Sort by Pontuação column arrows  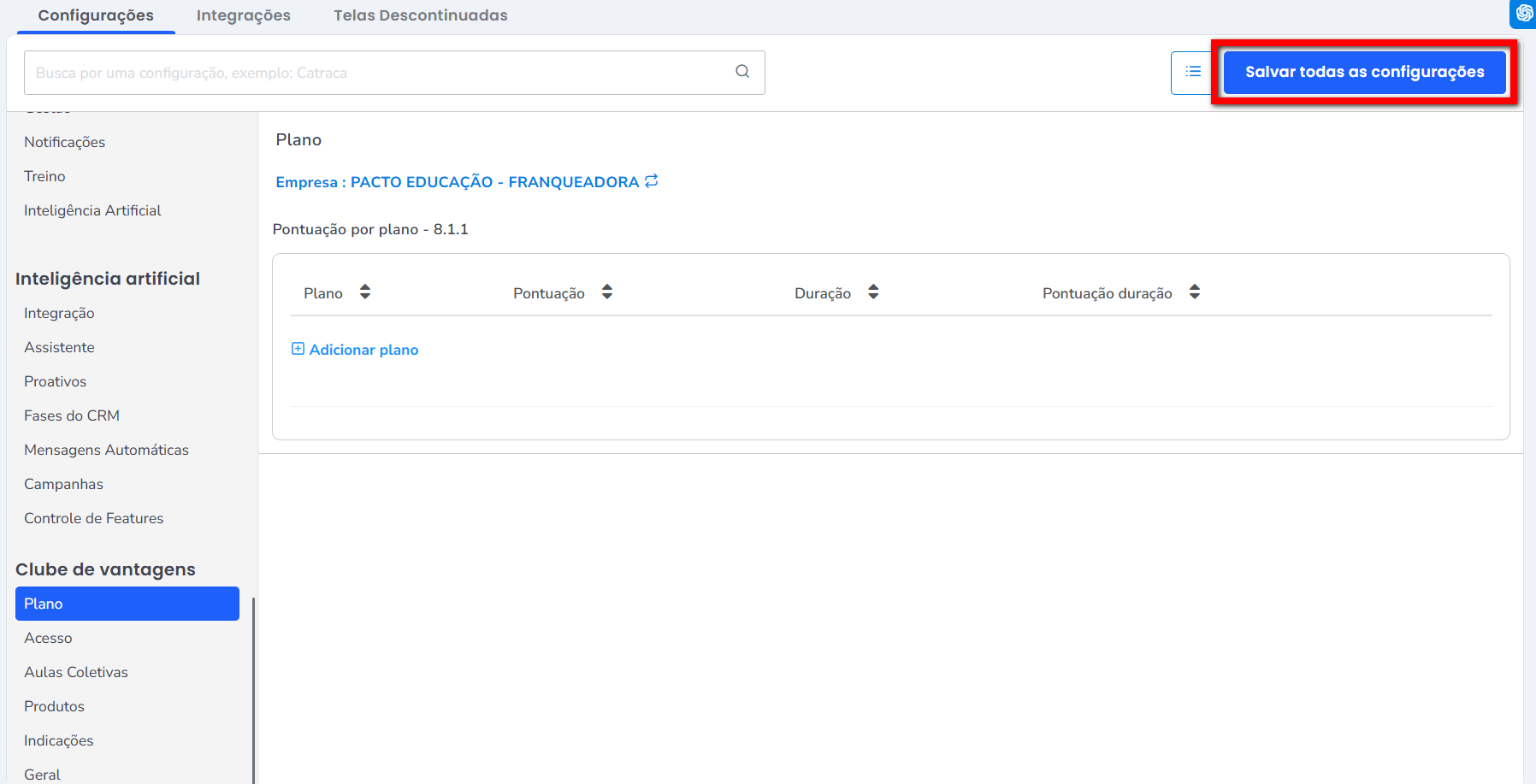[x=607, y=292]
